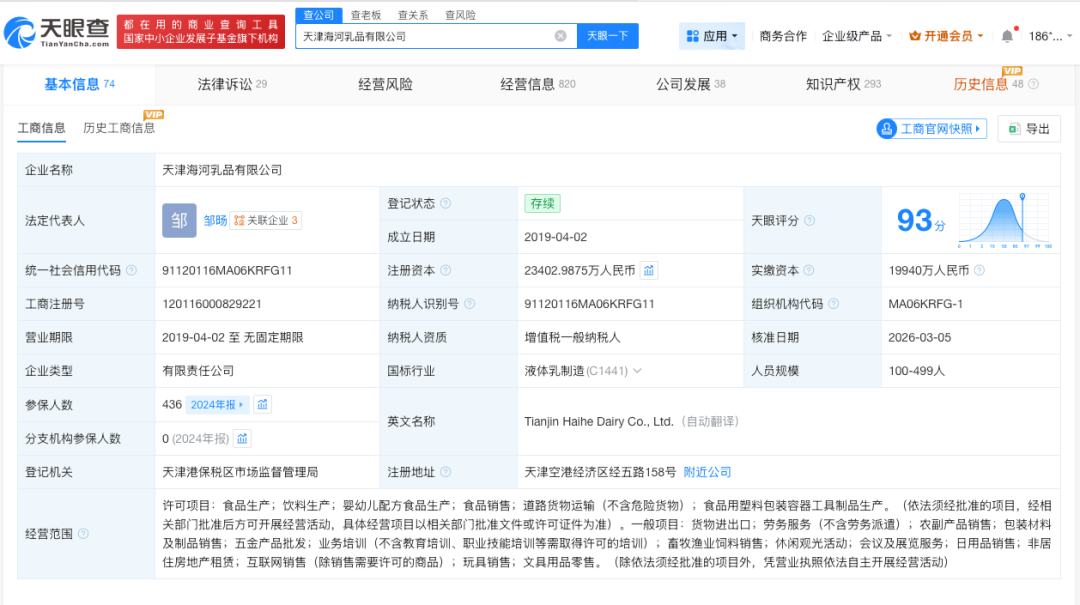Click the 附近公司 link
The width and height of the screenshot is (1080, 605).
pyautogui.click(x=707, y=472)
